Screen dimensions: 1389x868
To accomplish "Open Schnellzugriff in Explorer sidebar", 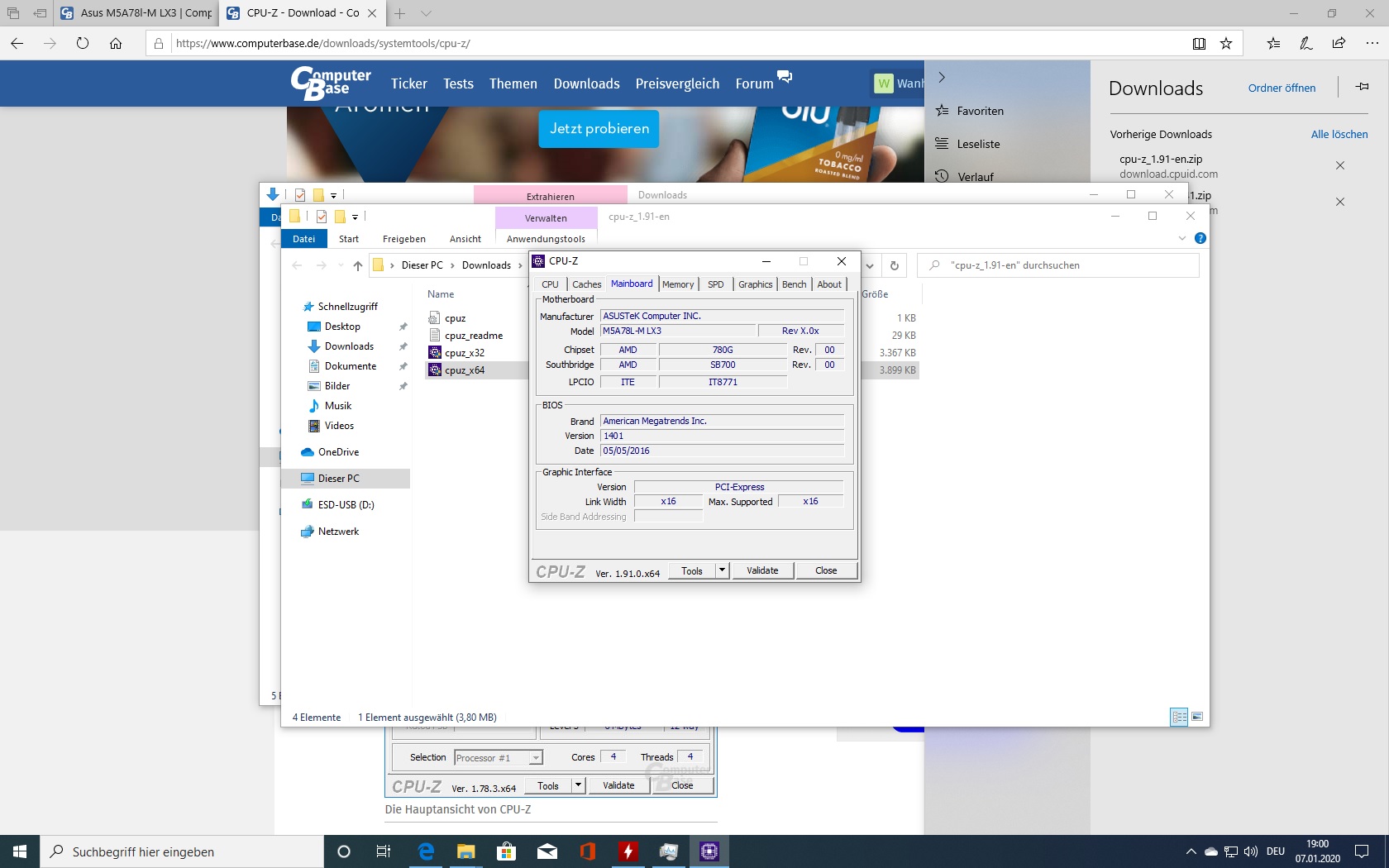I will tap(347, 307).
